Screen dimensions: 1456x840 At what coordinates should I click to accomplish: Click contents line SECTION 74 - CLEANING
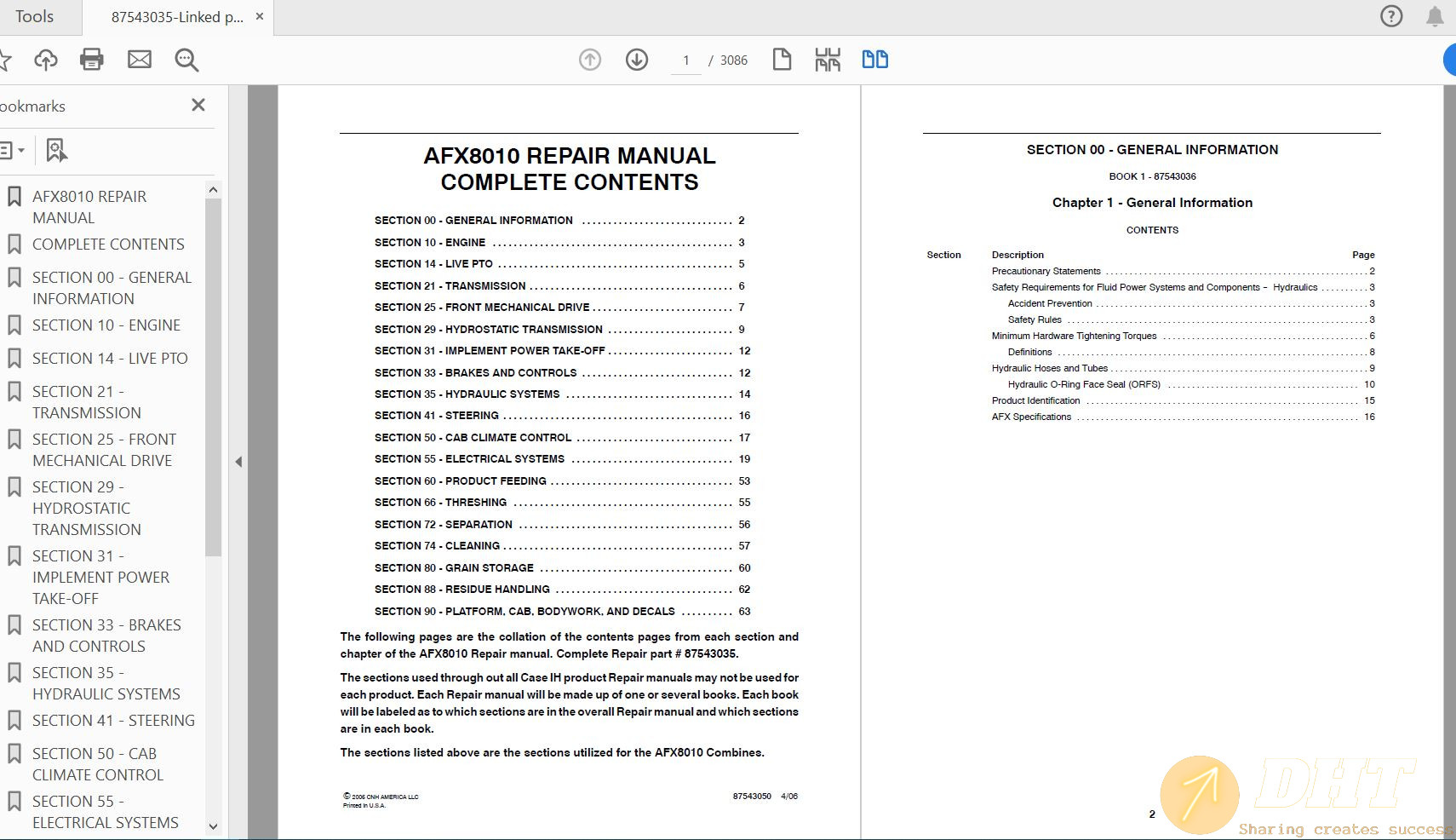[563, 546]
